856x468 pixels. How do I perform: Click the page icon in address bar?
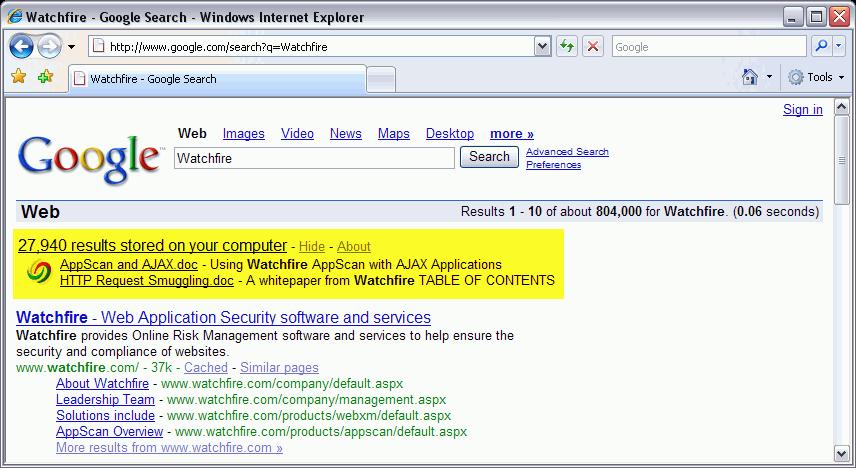point(98,46)
